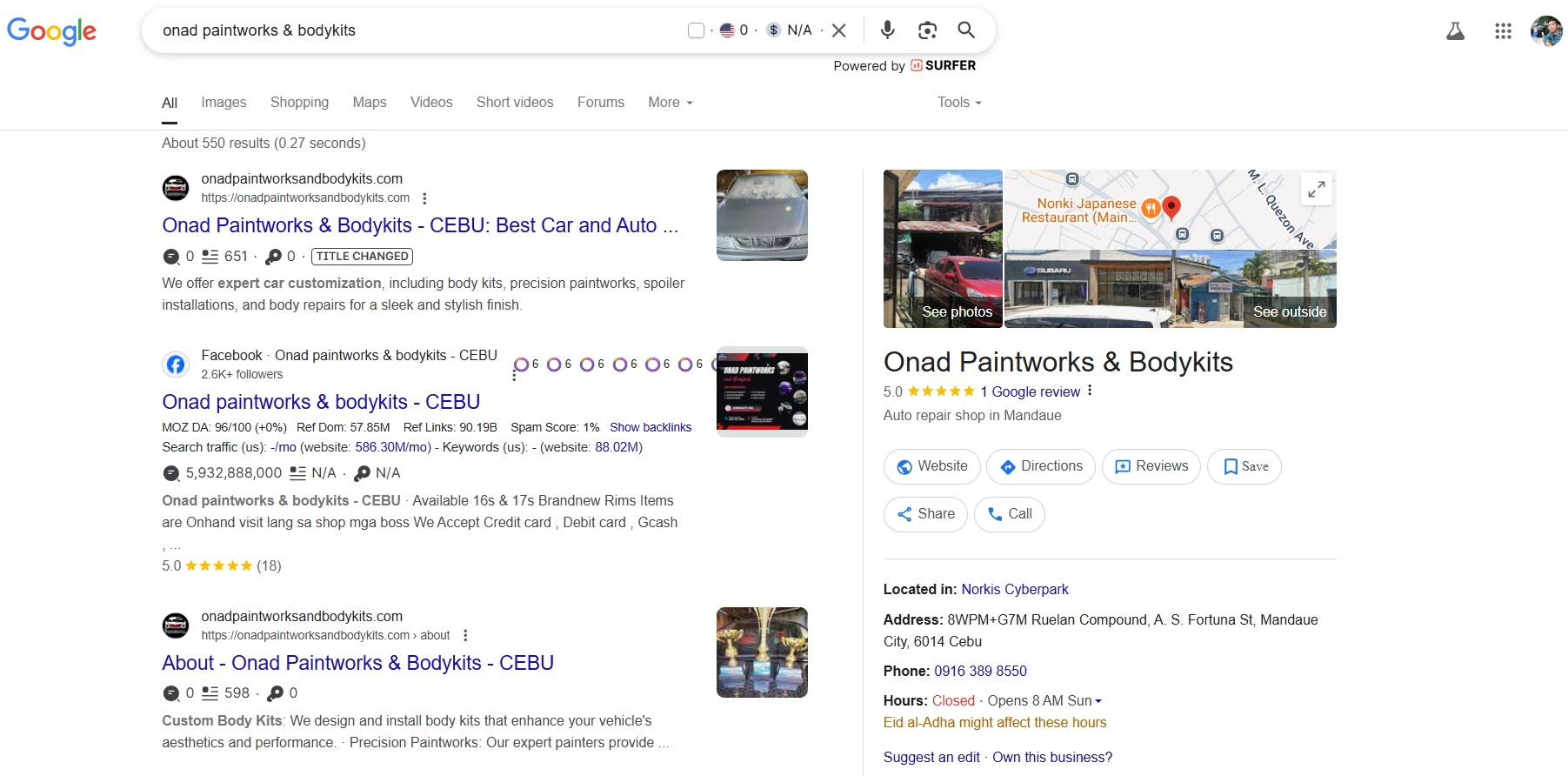Viewport: 1568px width, 776px height.
Task: Click the dollar CPC icon in search bar
Action: point(773,30)
